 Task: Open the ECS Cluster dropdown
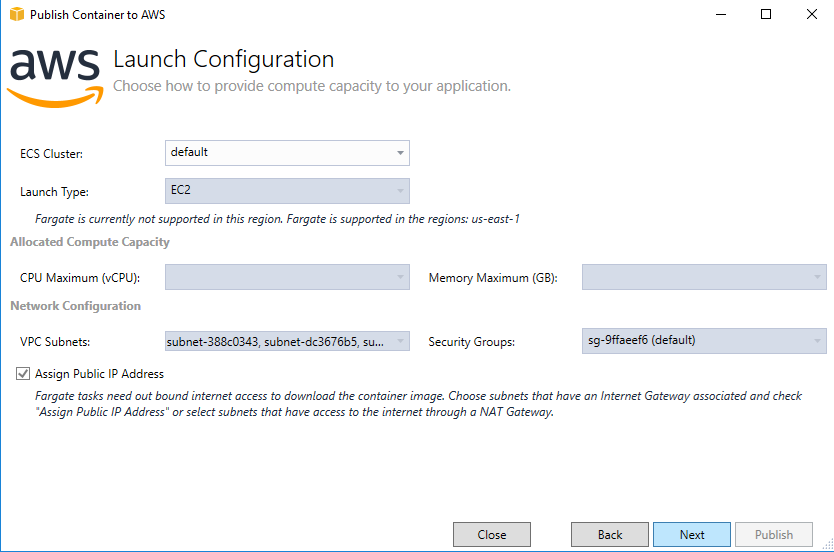coord(287,153)
